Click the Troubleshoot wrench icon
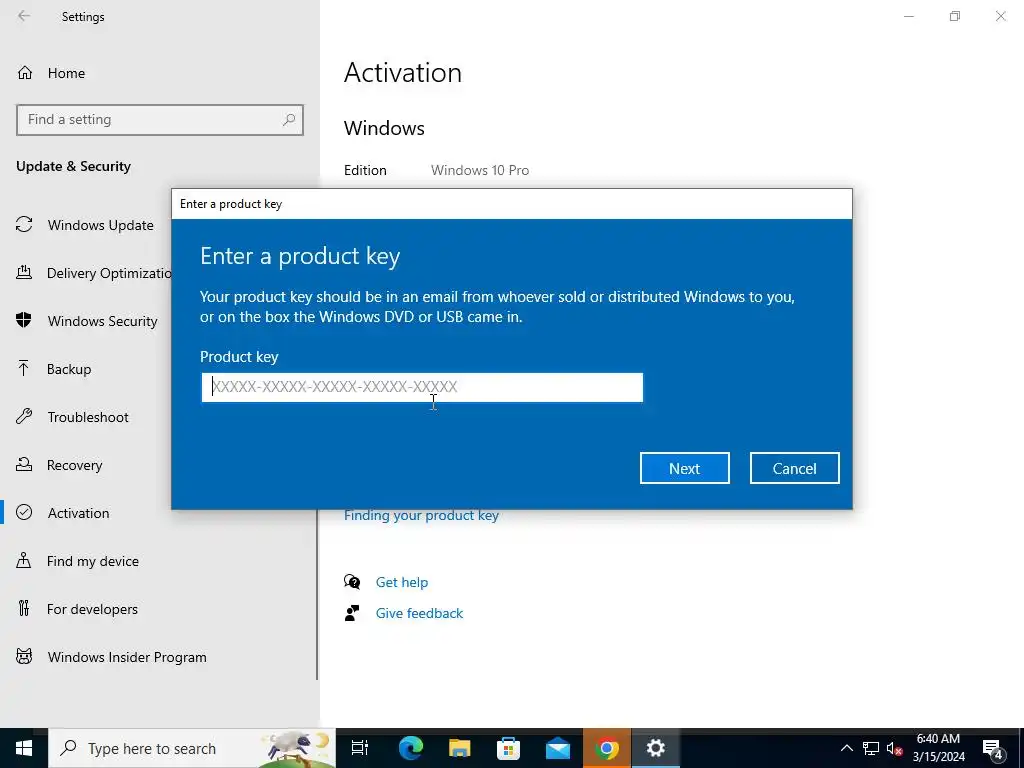Screen dimensions: 1024x768 click(x=24, y=416)
